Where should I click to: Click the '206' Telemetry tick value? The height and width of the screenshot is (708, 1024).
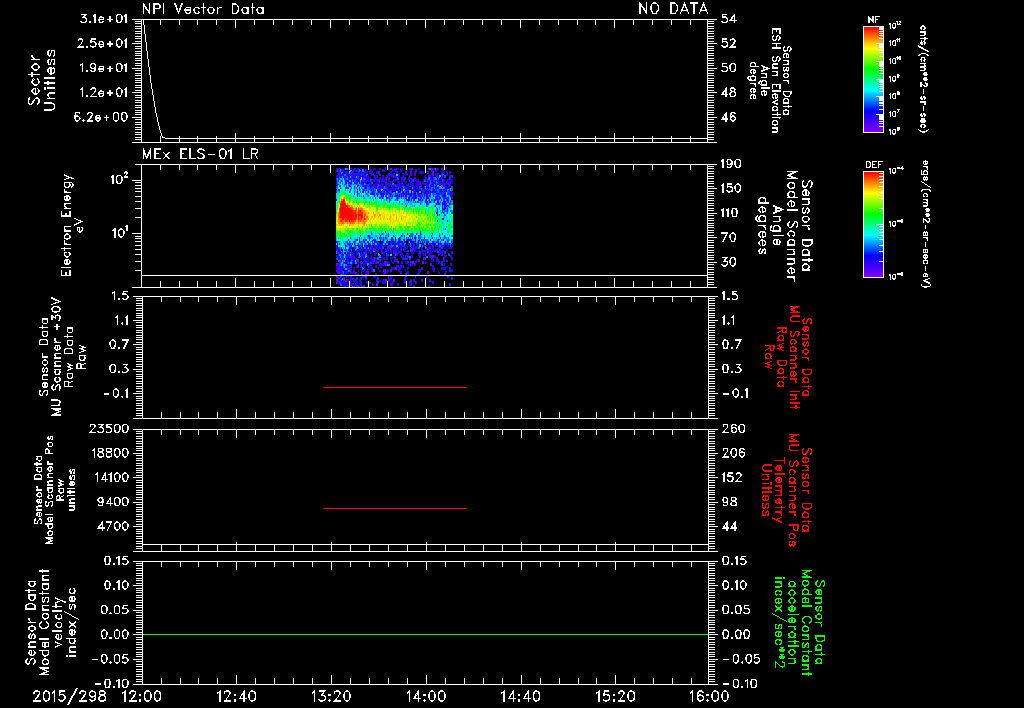[733, 453]
